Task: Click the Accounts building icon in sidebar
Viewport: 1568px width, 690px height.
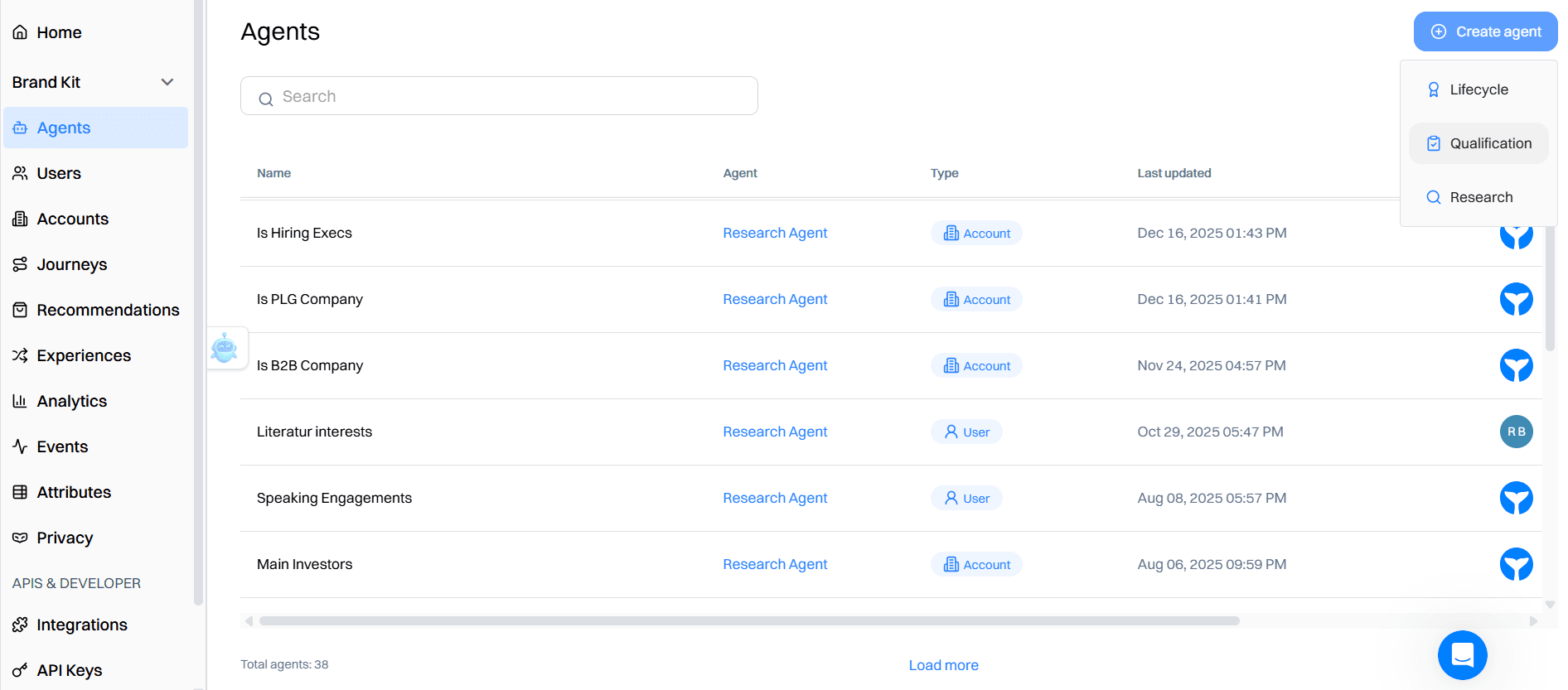Action: point(20,219)
